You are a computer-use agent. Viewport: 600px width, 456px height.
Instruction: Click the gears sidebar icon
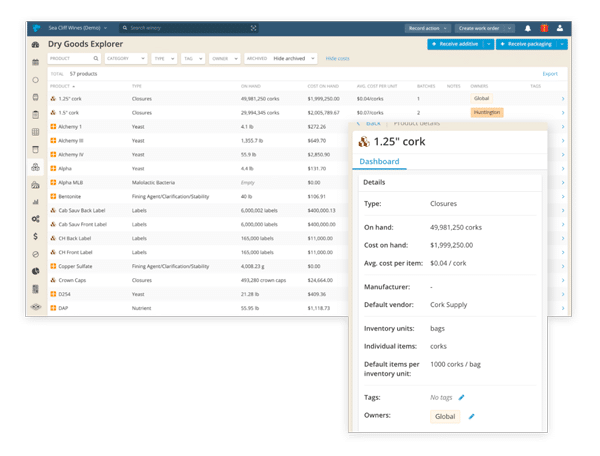tap(36, 218)
